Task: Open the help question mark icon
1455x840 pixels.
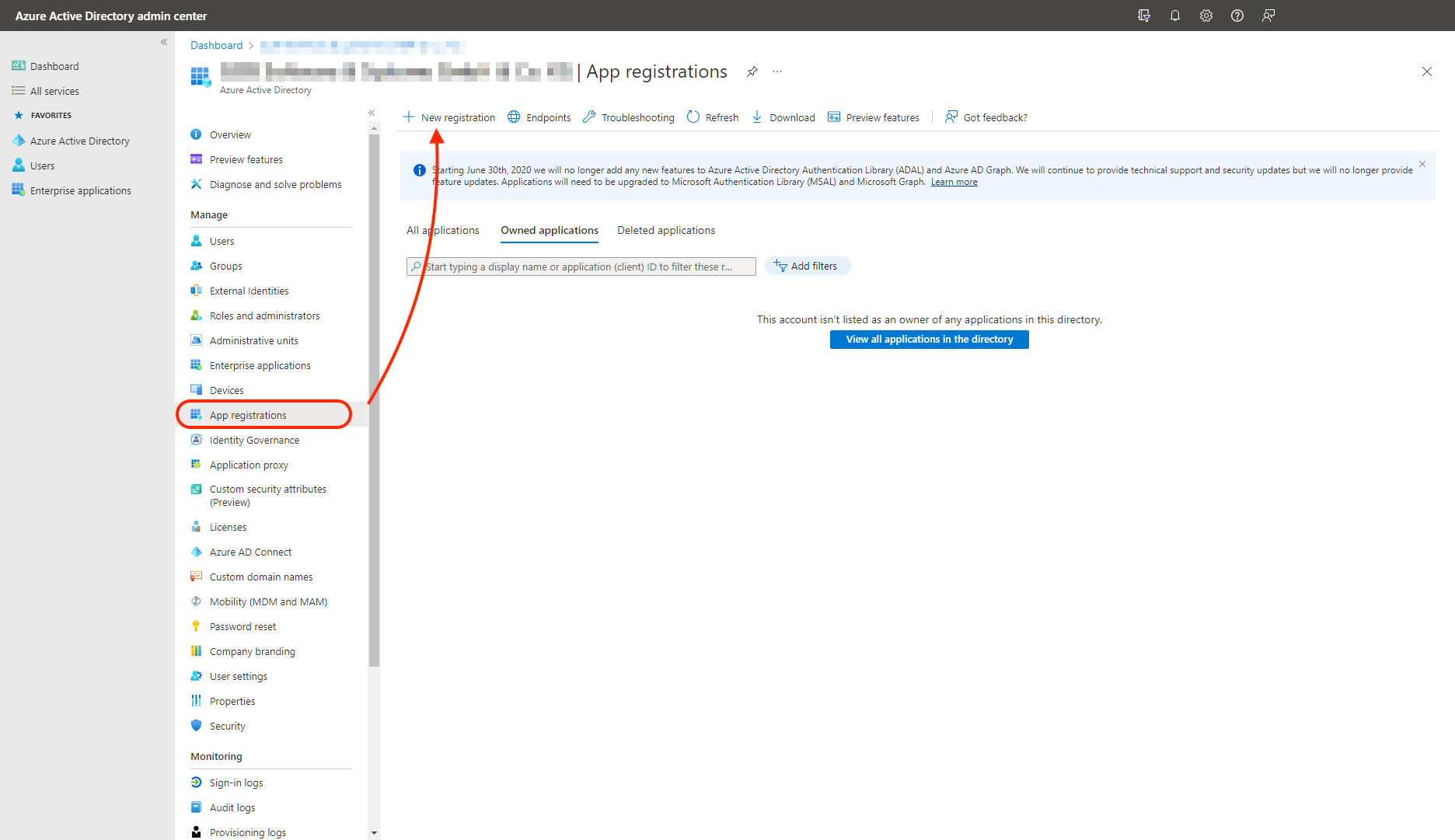Action: pos(1237,16)
